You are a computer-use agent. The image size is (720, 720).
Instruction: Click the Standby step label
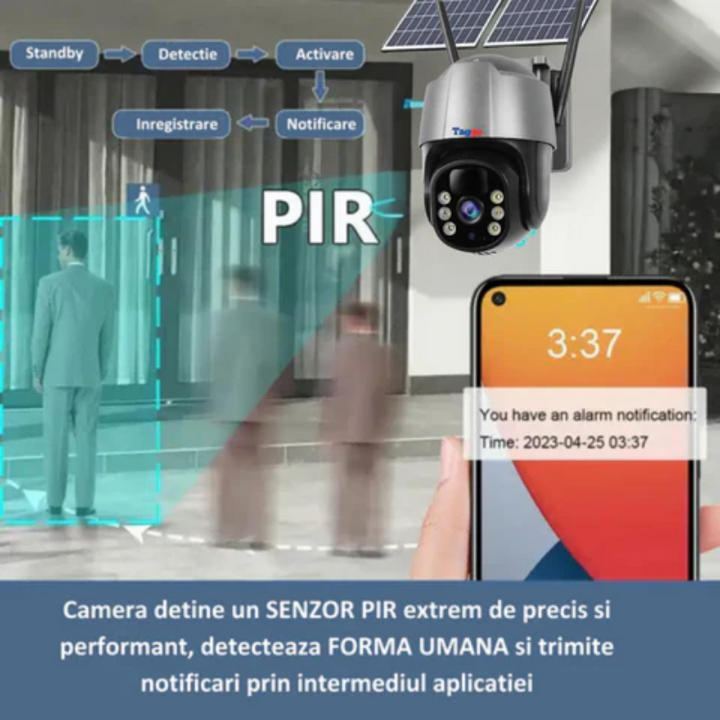tap(54, 54)
